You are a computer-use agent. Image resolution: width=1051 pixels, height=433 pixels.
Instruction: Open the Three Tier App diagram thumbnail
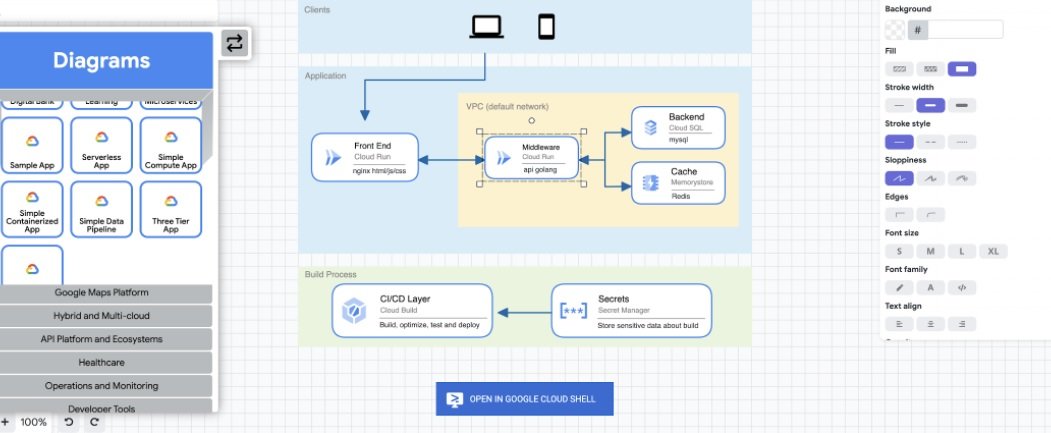click(170, 209)
